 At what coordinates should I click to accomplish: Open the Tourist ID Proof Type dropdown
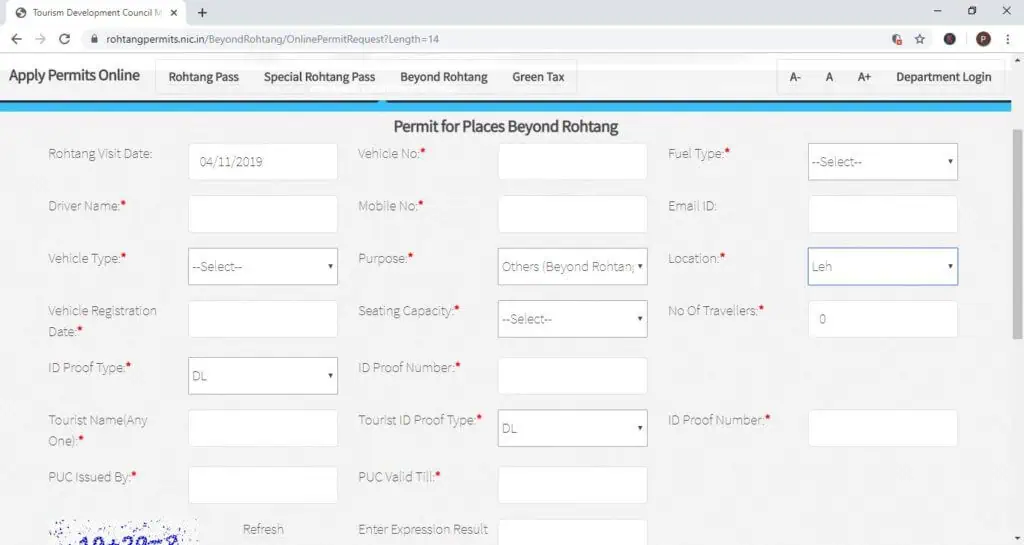coord(572,428)
